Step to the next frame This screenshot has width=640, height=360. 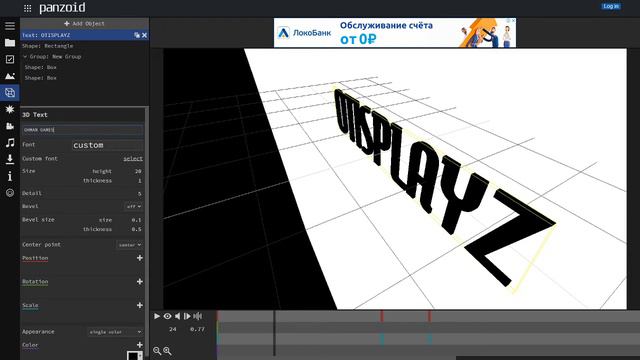point(187,316)
